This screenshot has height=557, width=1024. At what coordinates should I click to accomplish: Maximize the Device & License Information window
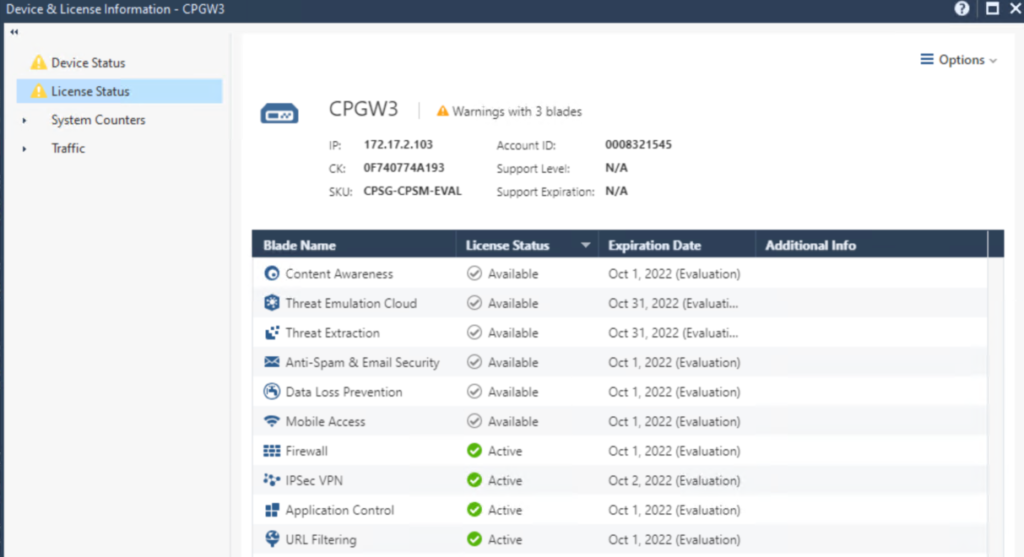(x=992, y=8)
